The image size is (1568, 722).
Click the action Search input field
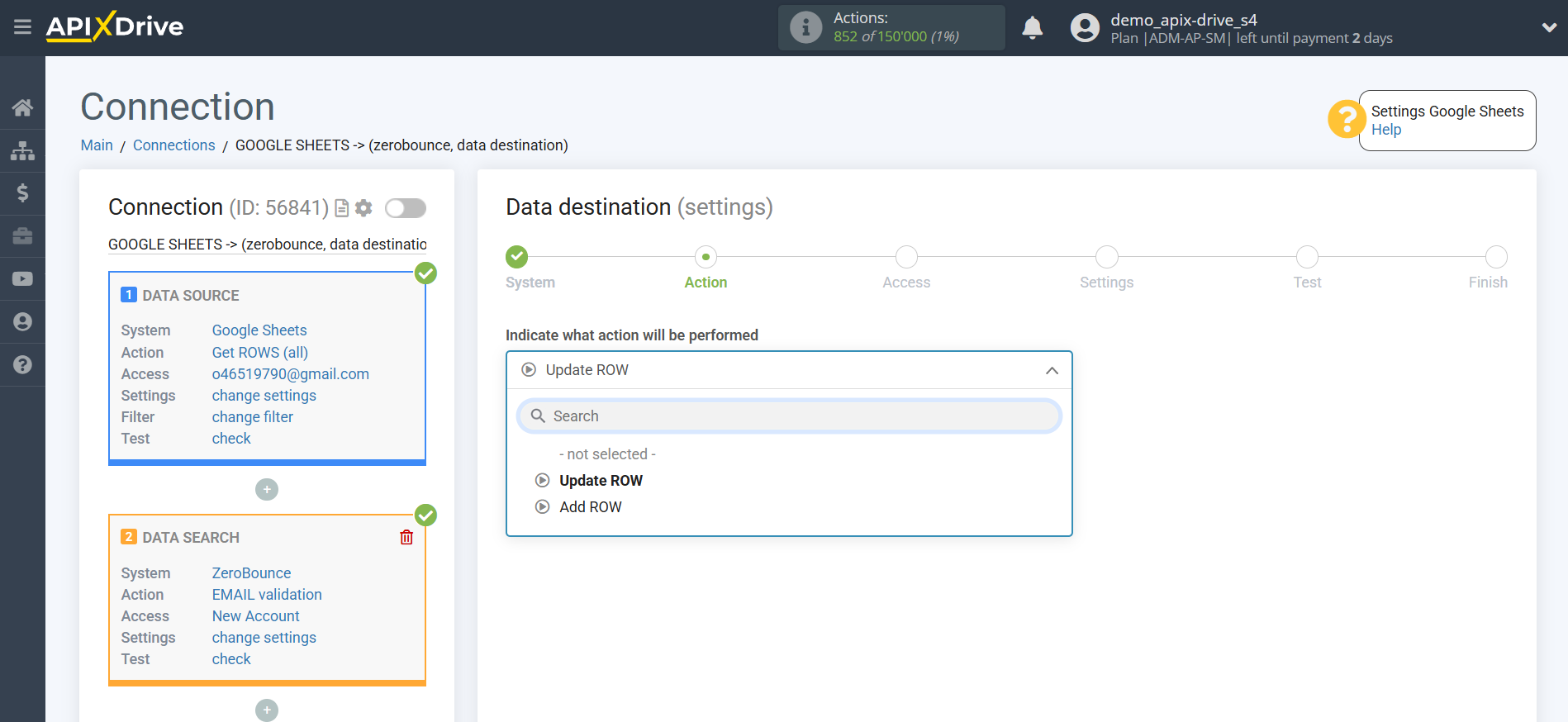coord(789,416)
